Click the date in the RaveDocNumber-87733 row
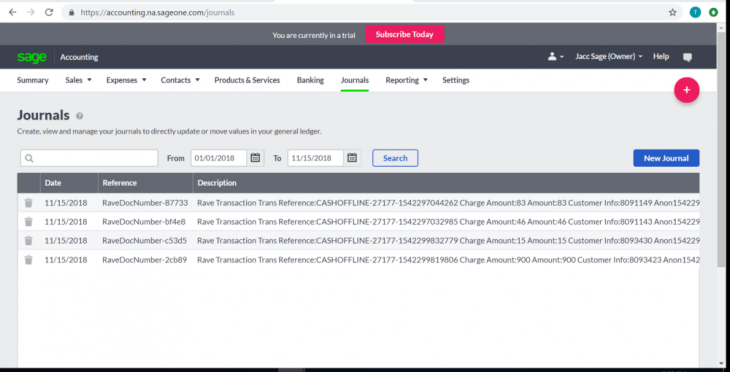The width and height of the screenshot is (730, 372). click(x=66, y=203)
